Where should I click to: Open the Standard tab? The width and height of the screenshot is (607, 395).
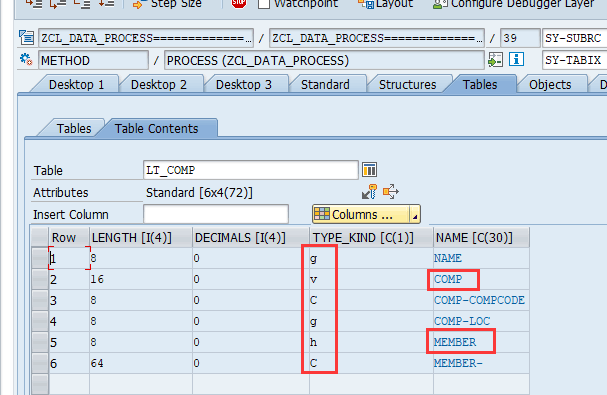pos(325,84)
